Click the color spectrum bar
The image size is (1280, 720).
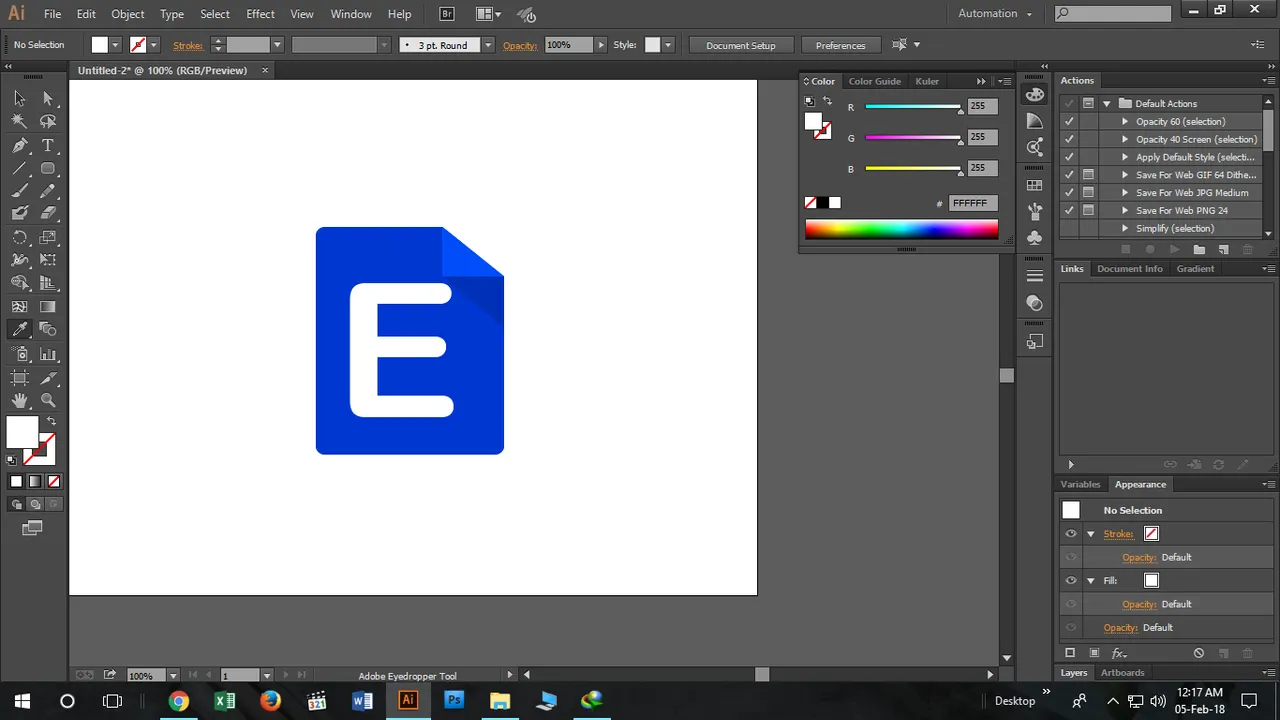[901, 229]
